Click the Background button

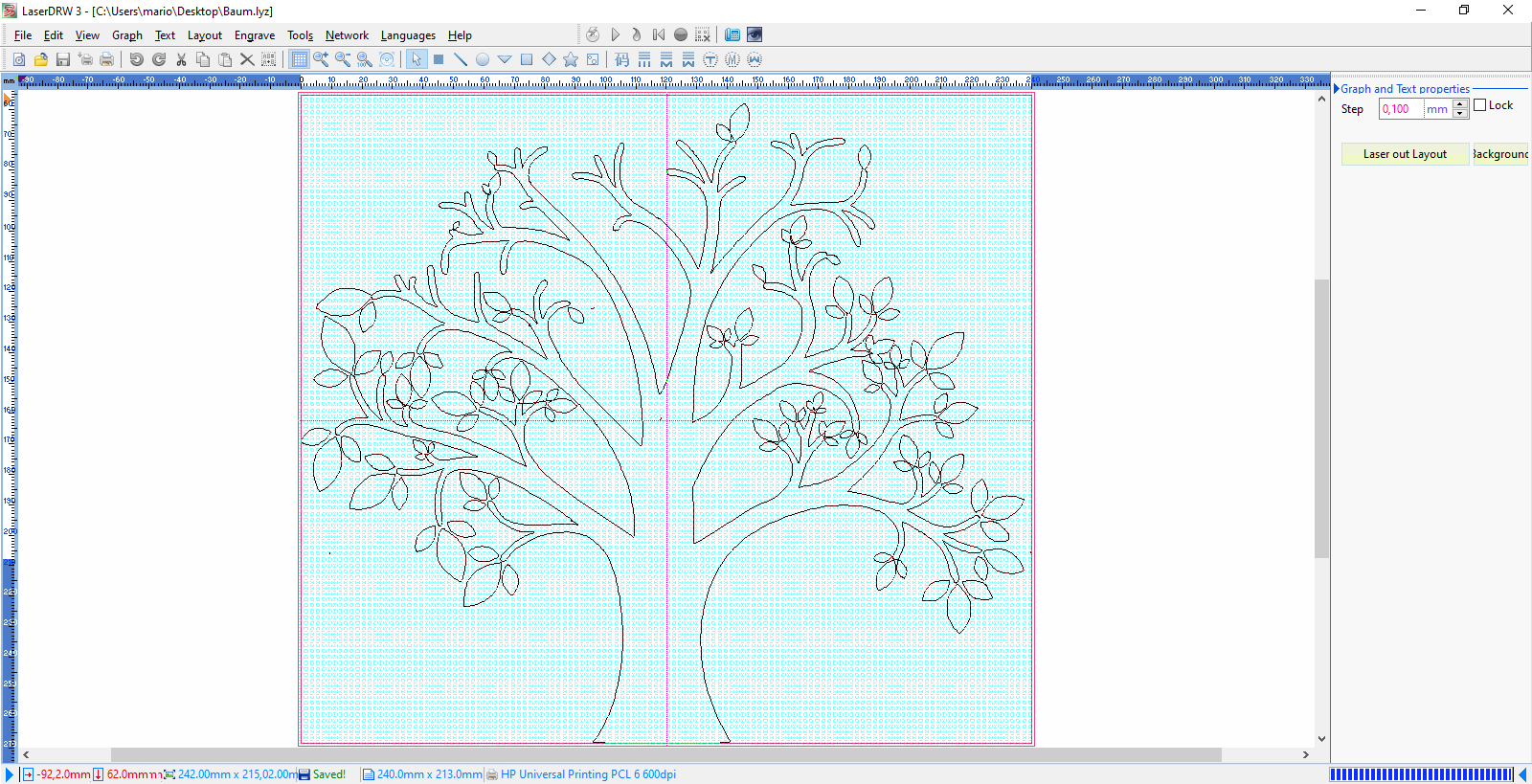pyautogui.click(x=1500, y=154)
